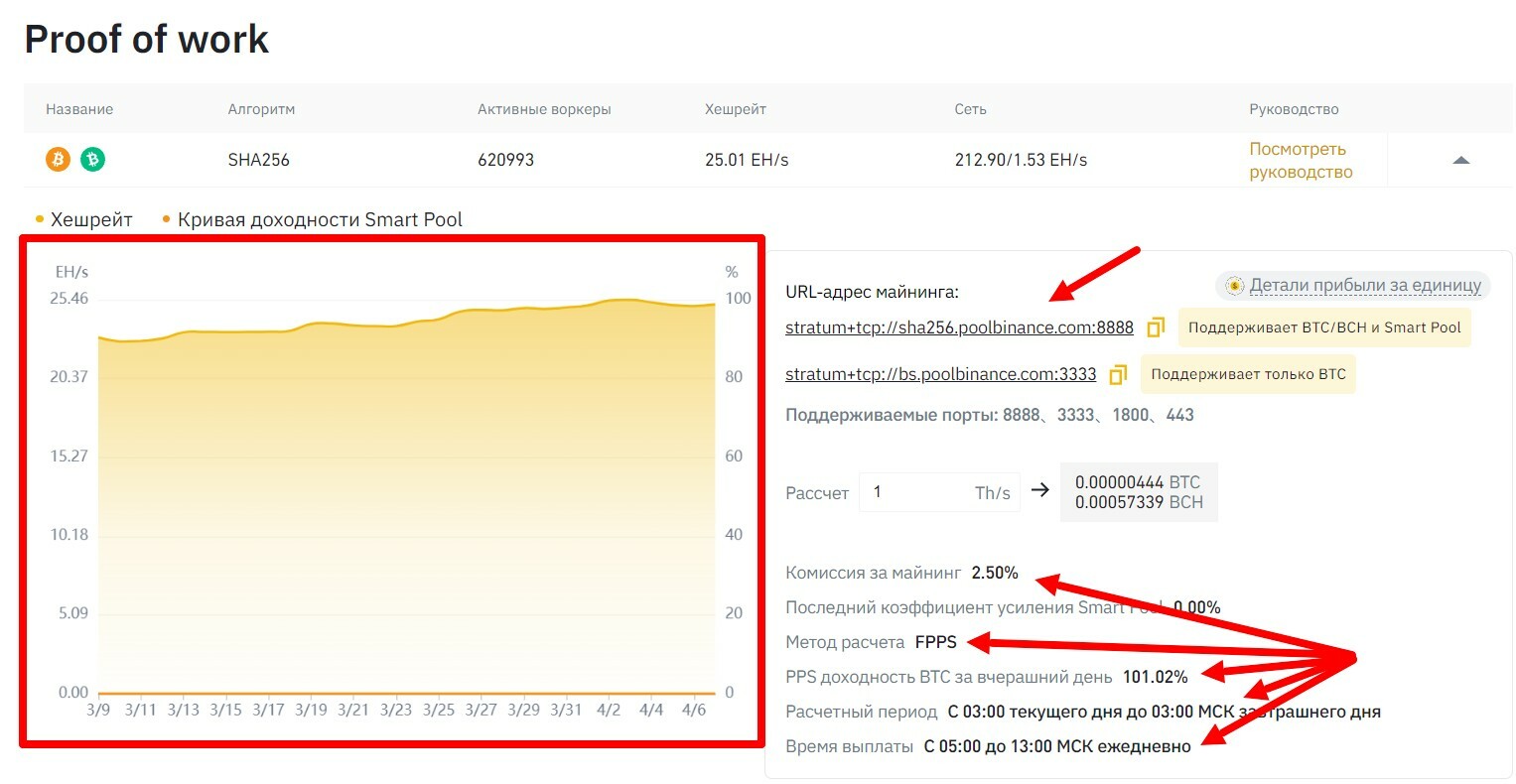Screen dimensions: 1516x784
Task: Click stratum+tcp://sha256.poolbinance.com:8888 address
Action: (x=959, y=327)
